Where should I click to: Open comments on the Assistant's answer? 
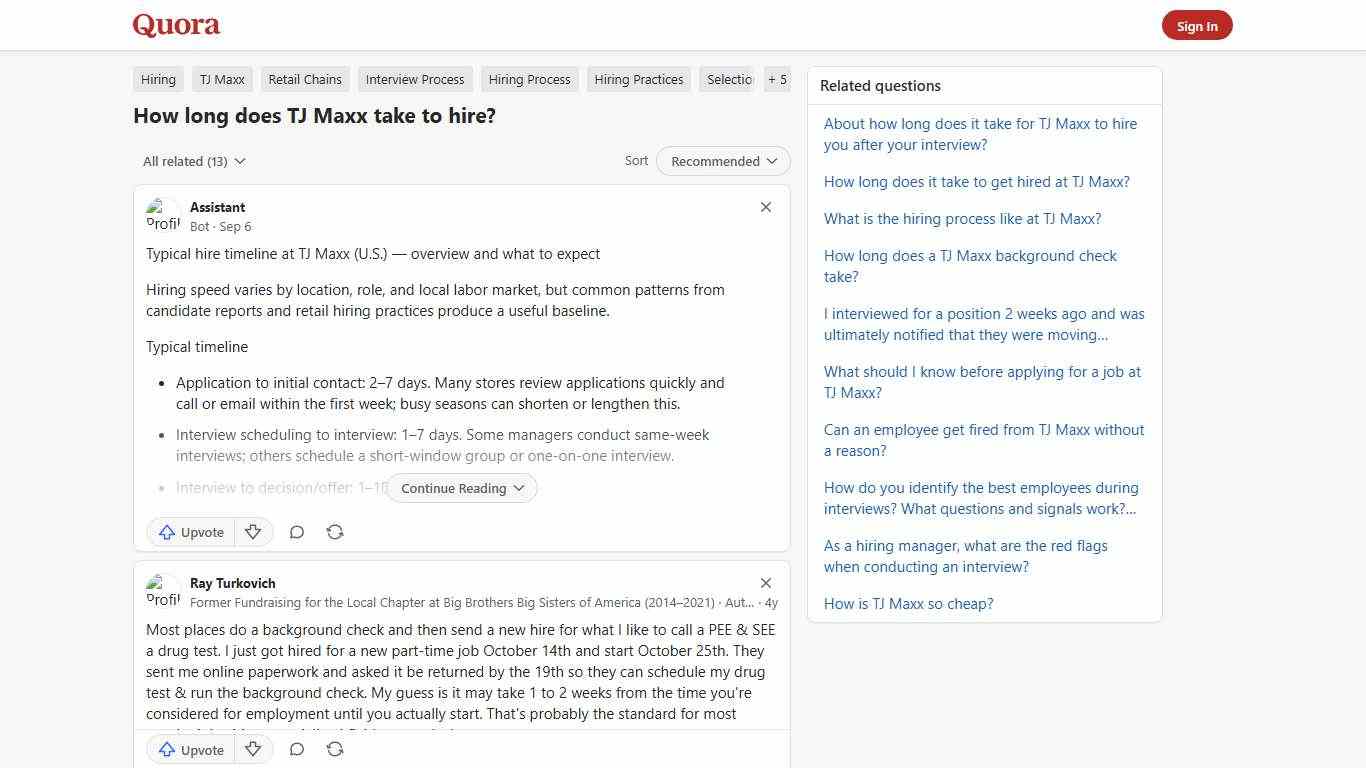[296, 532]
